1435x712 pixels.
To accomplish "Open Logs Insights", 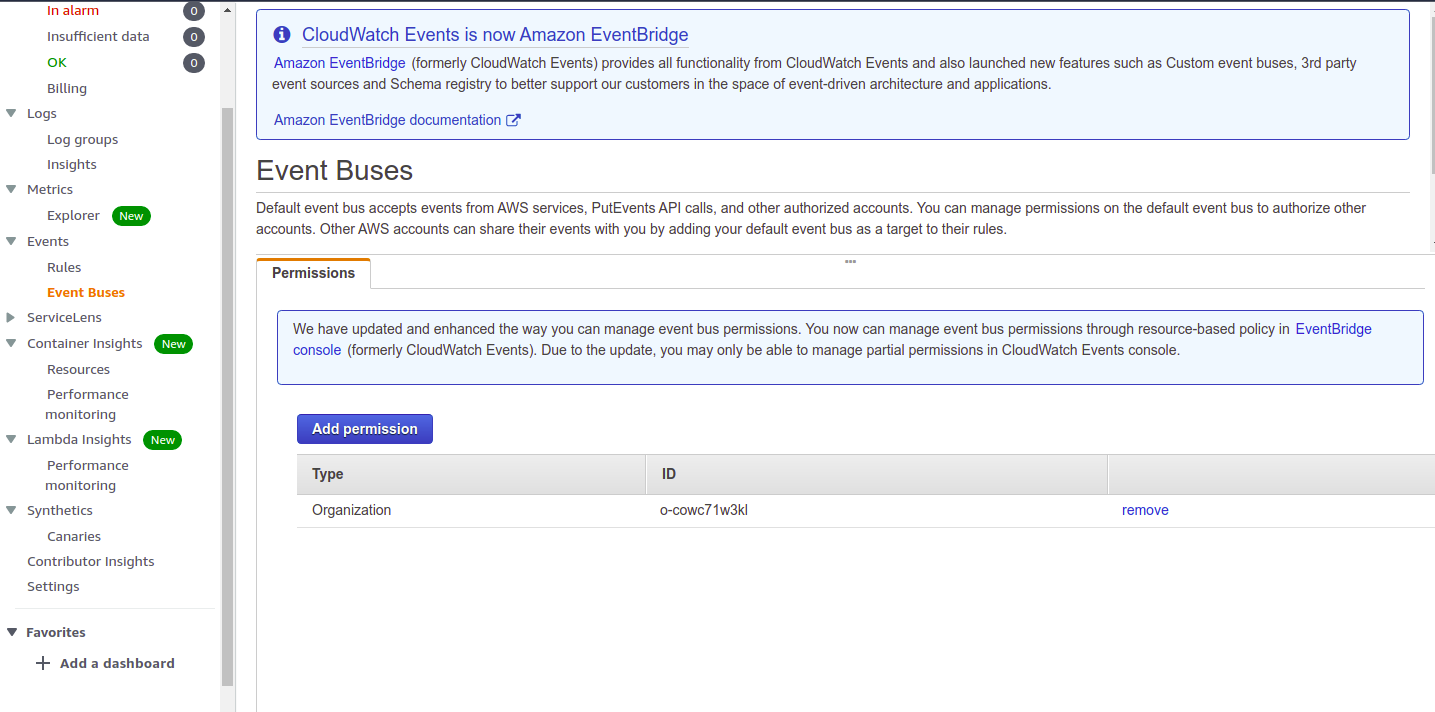I will coord(72,165).
